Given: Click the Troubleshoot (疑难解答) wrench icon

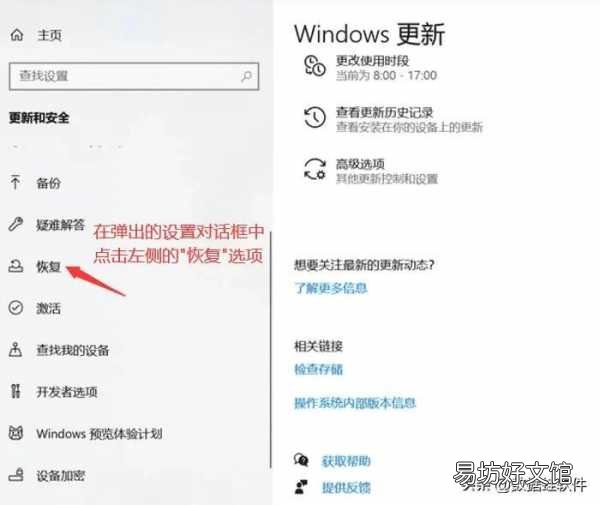Looking at the screenshot, I should (x=16, y=224).
